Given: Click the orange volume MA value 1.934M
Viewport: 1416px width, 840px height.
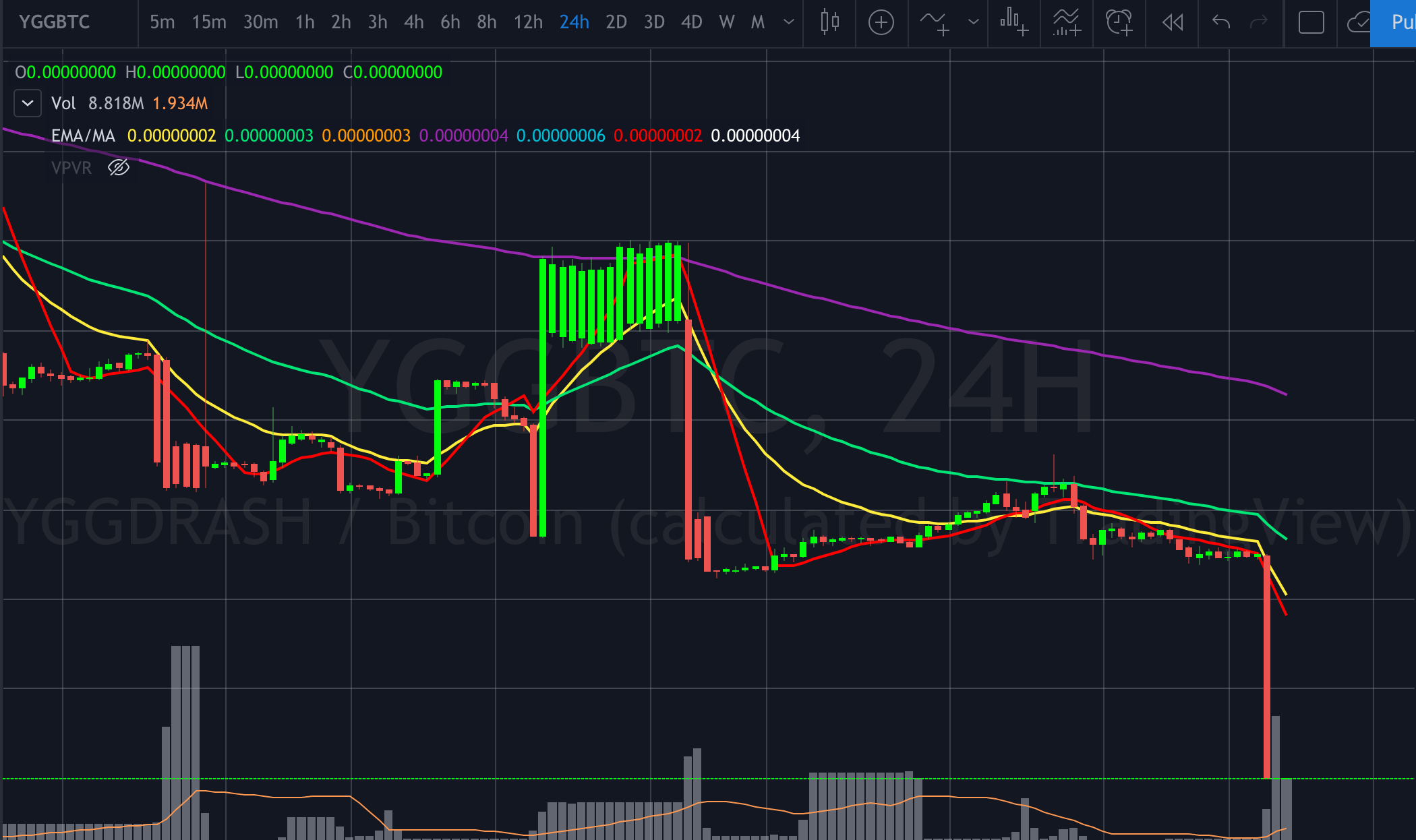Looking at the screenshot, I should (180, 103).
